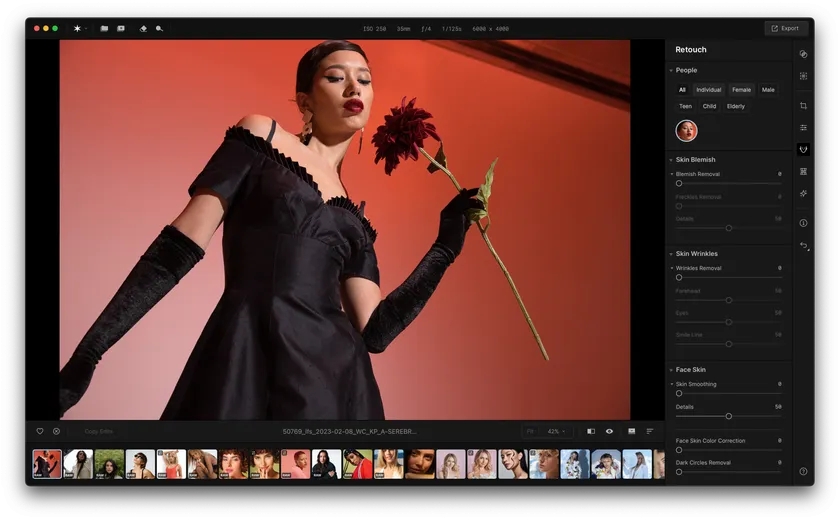Mark photo as favorite with heart icon
This screenshot has height=520, width=840.
pos(40,431)
